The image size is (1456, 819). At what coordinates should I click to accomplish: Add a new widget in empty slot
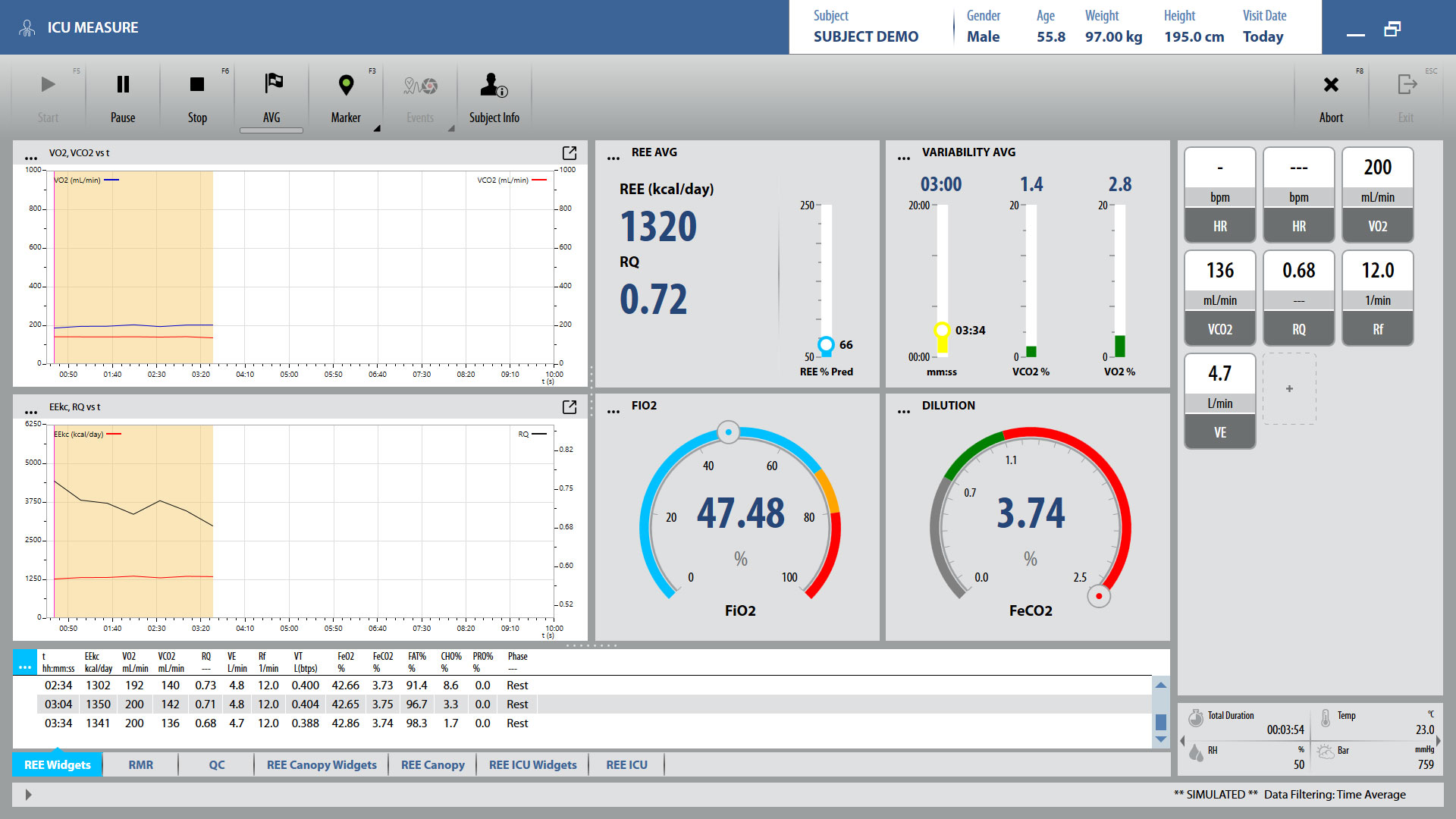1289,388
